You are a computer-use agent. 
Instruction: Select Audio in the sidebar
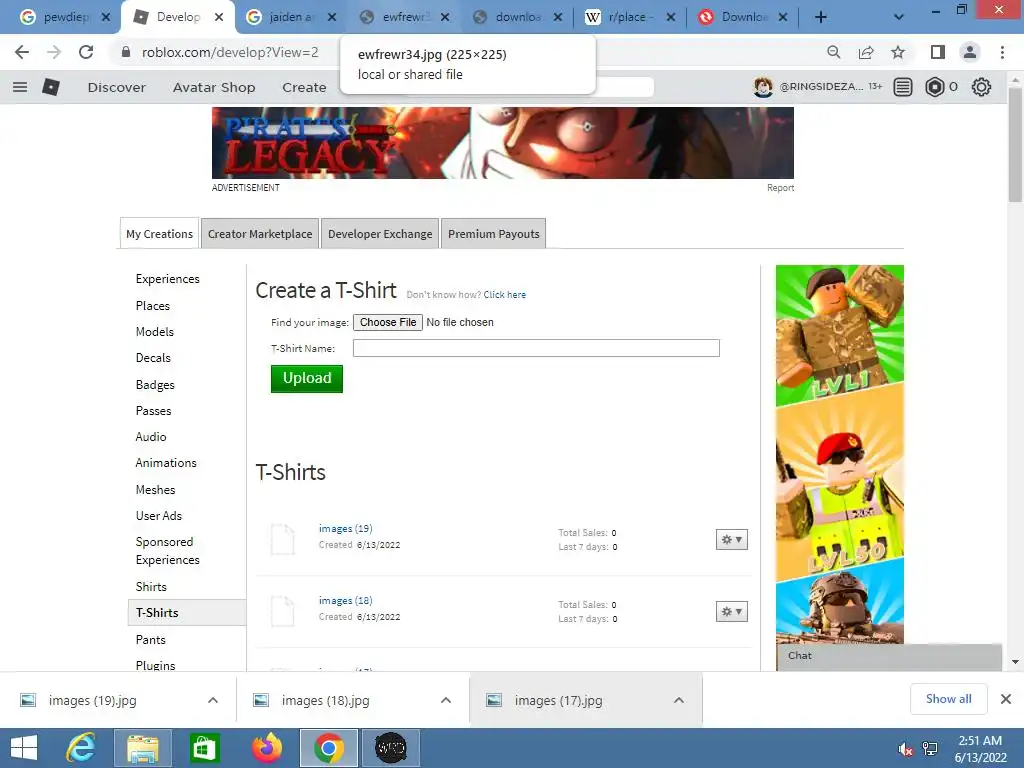[151, 437]
